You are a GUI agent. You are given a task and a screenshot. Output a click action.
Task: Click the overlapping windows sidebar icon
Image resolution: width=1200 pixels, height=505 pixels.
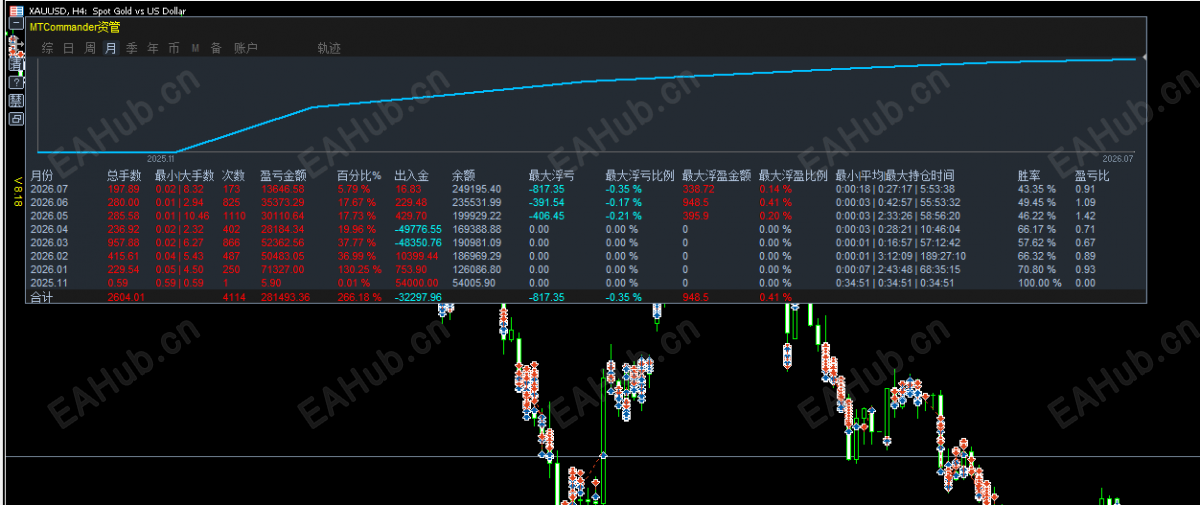(16, 119)
